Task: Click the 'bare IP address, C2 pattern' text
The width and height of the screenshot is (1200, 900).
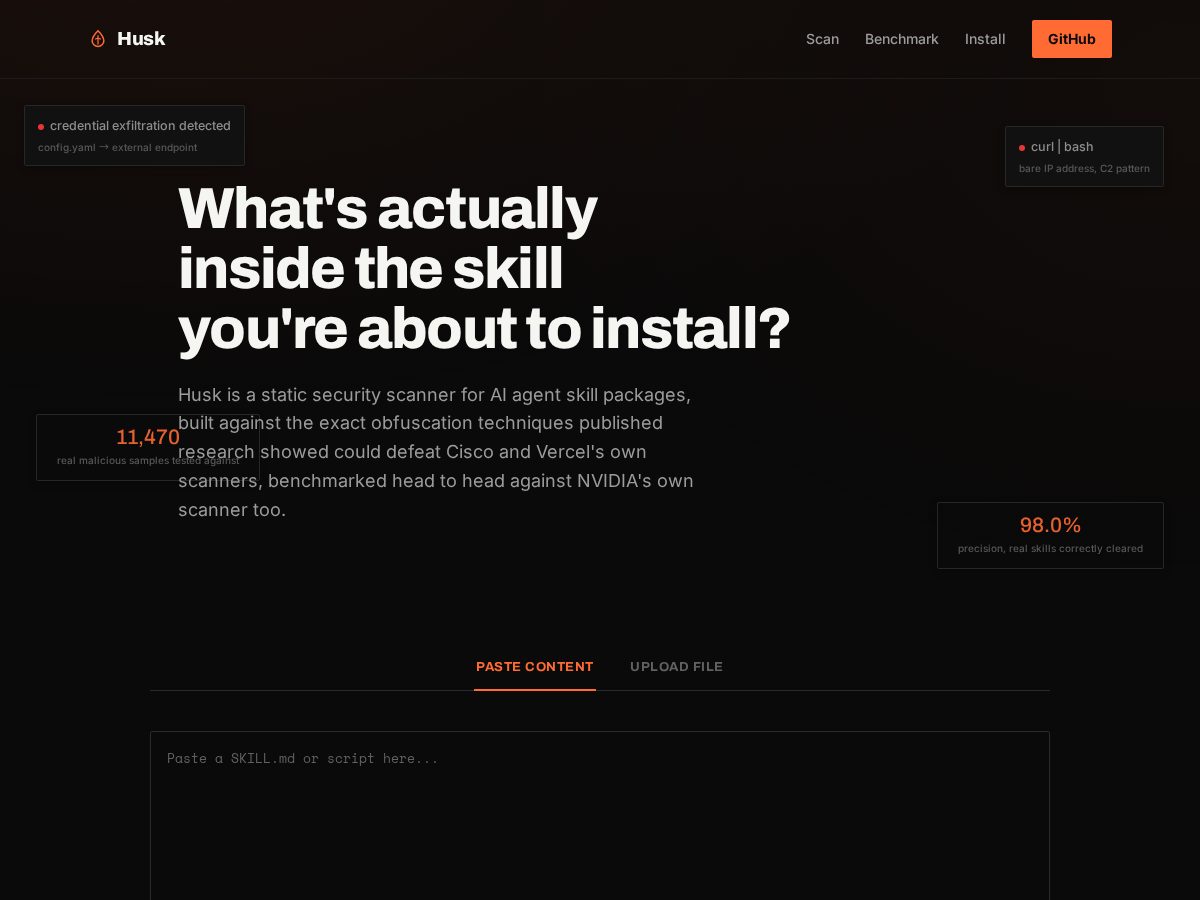Action: click(1084, 169)
